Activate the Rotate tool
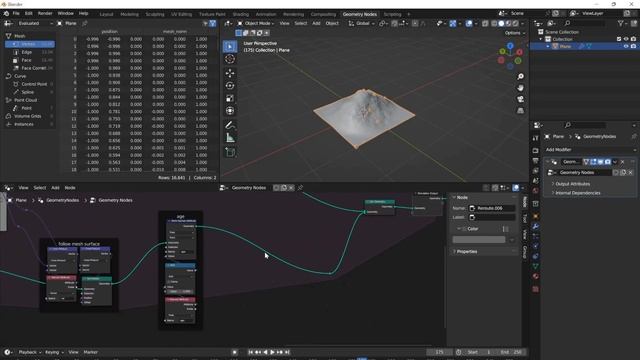Image resolution: width=640 pixels, height=360 pixels. point(230,86)
